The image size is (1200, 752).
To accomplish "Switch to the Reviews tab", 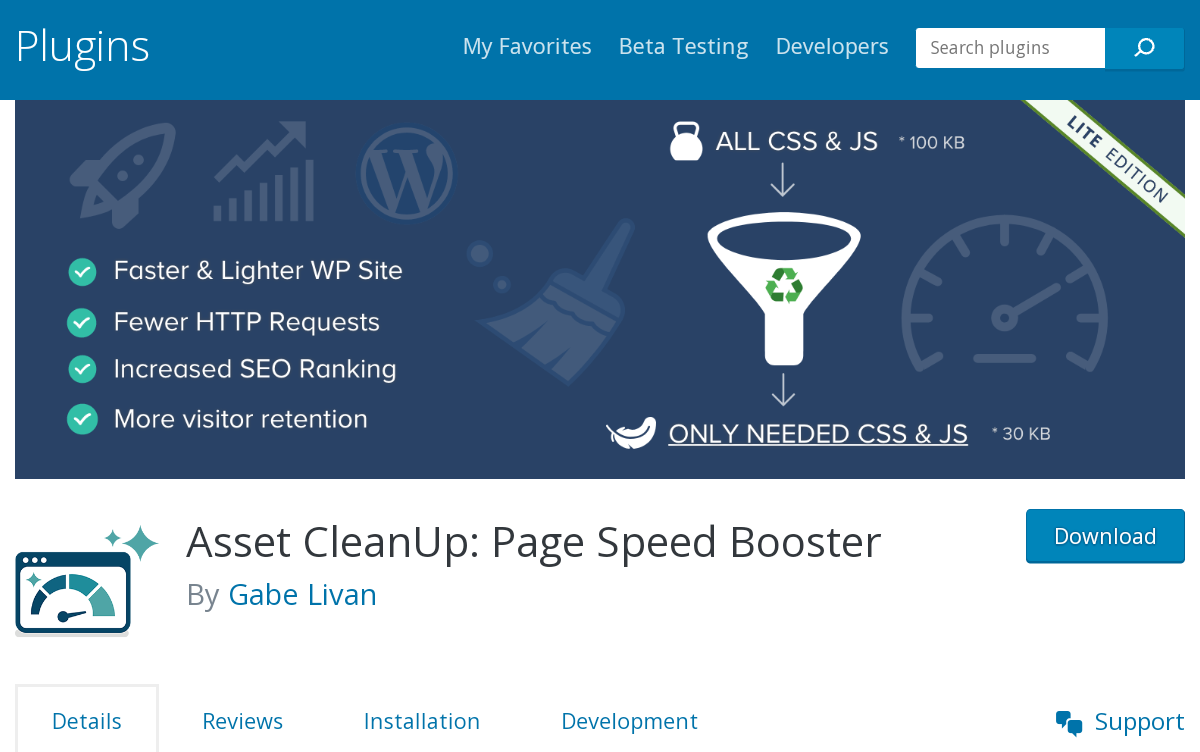I will 243,721.
